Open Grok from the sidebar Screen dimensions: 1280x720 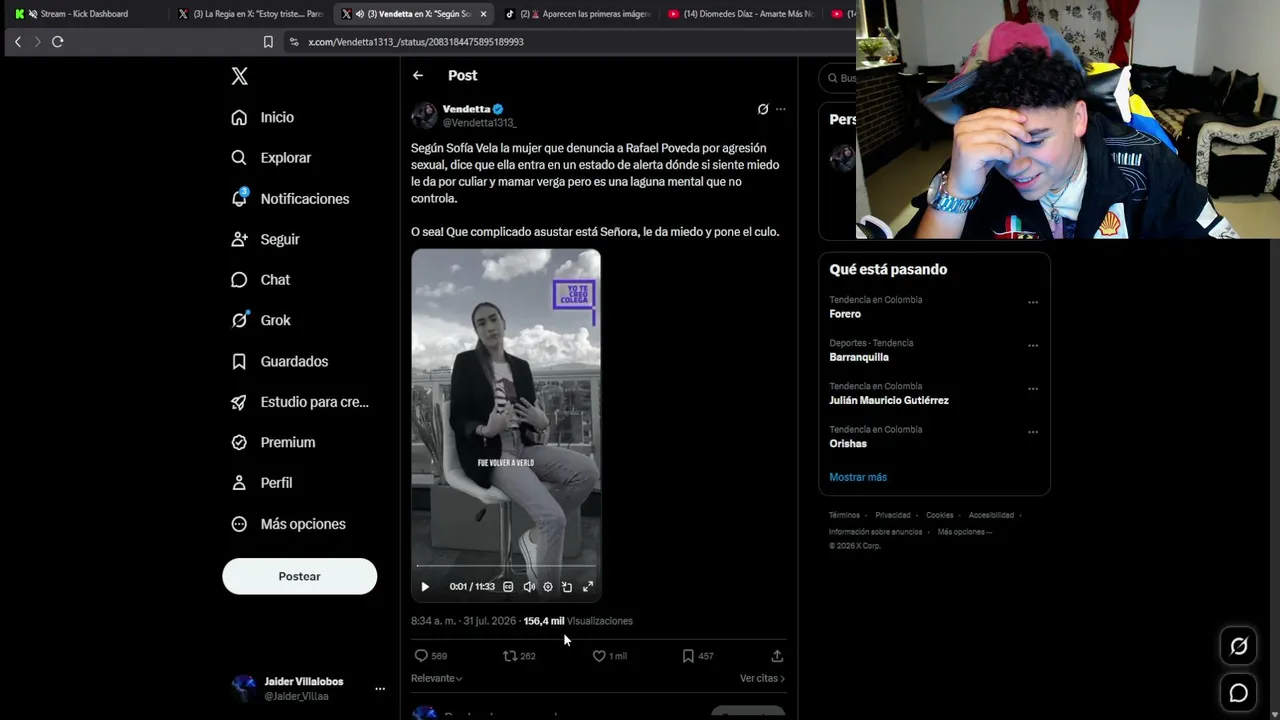(261, 320)
